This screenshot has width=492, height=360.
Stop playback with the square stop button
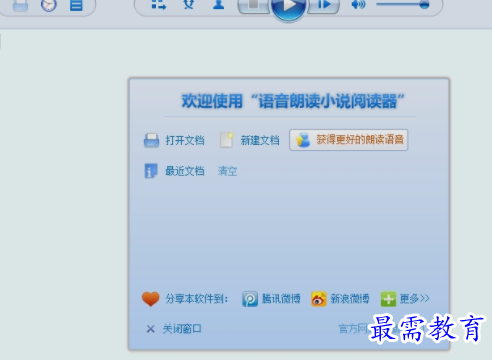click(254, 5)
